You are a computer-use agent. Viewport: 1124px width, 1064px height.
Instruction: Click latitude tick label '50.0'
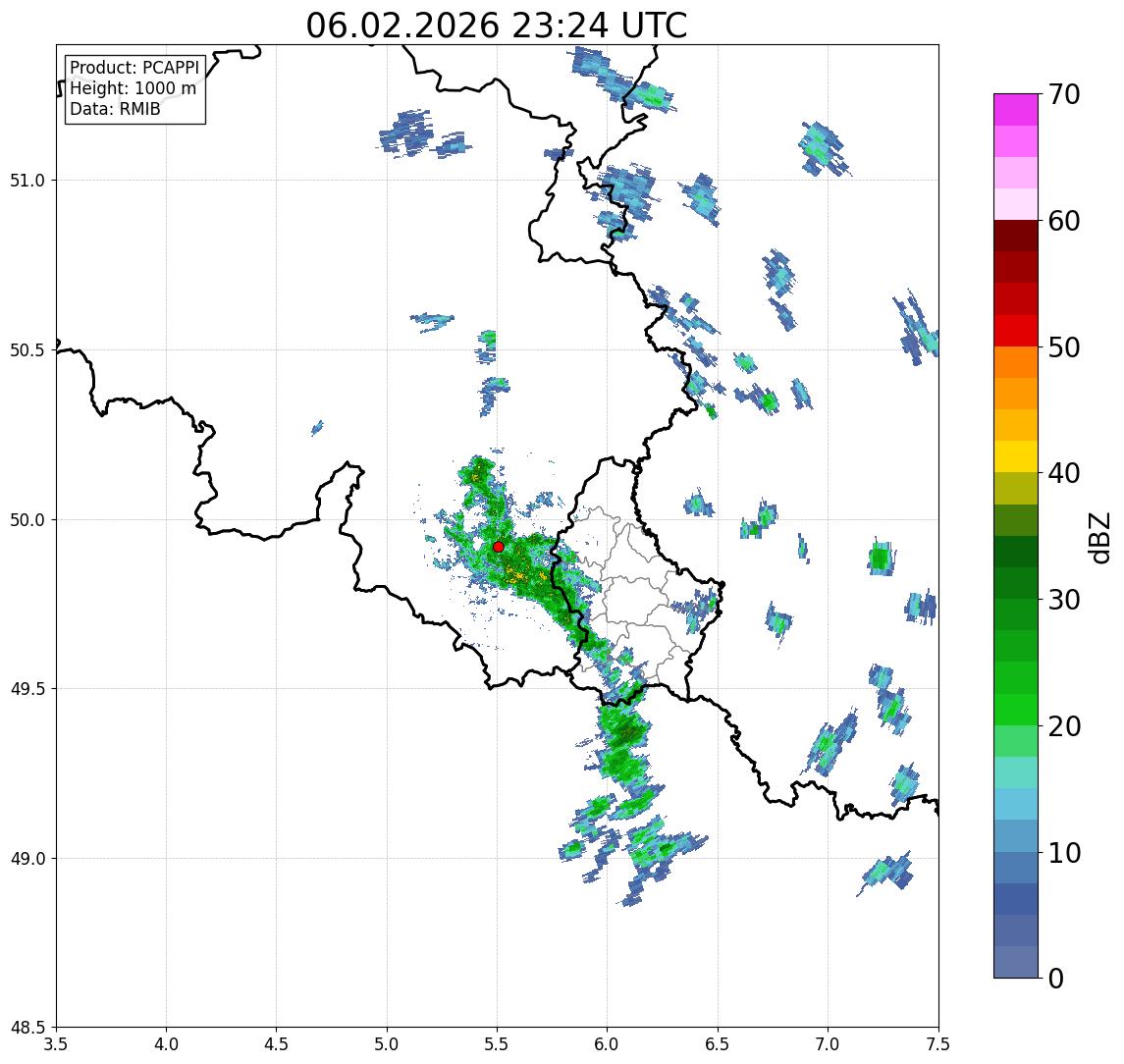[27, 519]
